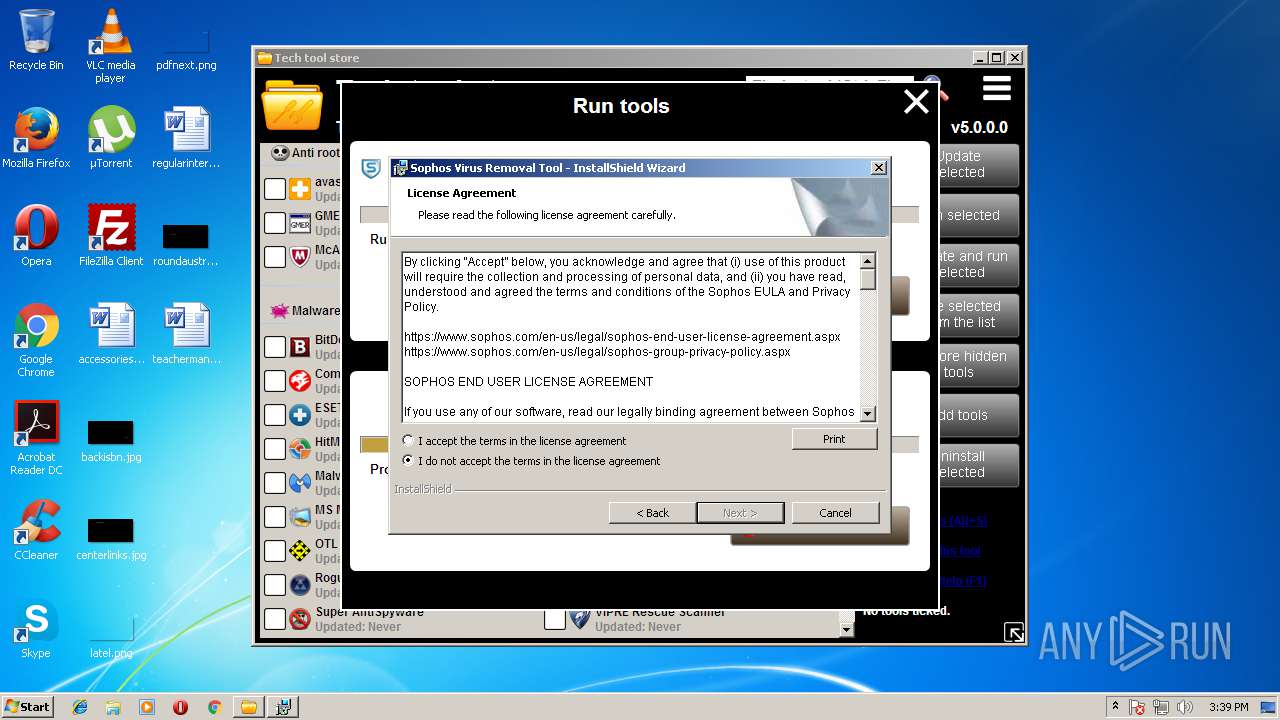Tick the avast tool checkbox
Image resolution: width=1280 pixels, height=720 pixels.
pos(275,189)
